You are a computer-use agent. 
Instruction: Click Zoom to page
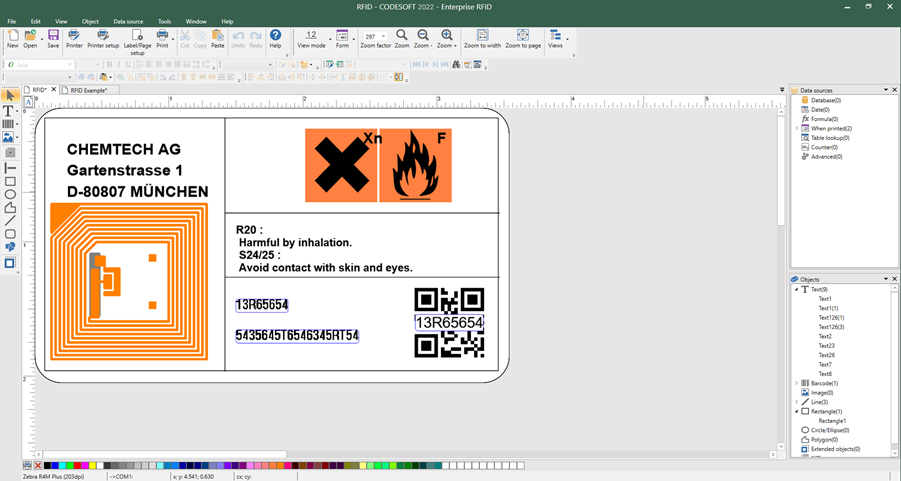click(x=523, y=39)
